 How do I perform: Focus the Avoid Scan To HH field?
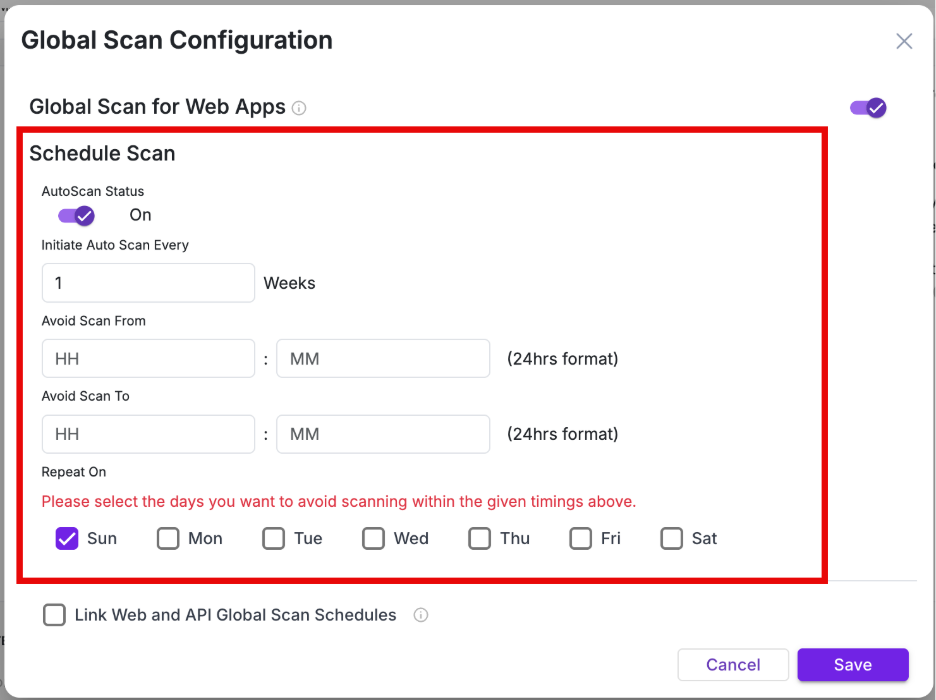tap(148, 434)
